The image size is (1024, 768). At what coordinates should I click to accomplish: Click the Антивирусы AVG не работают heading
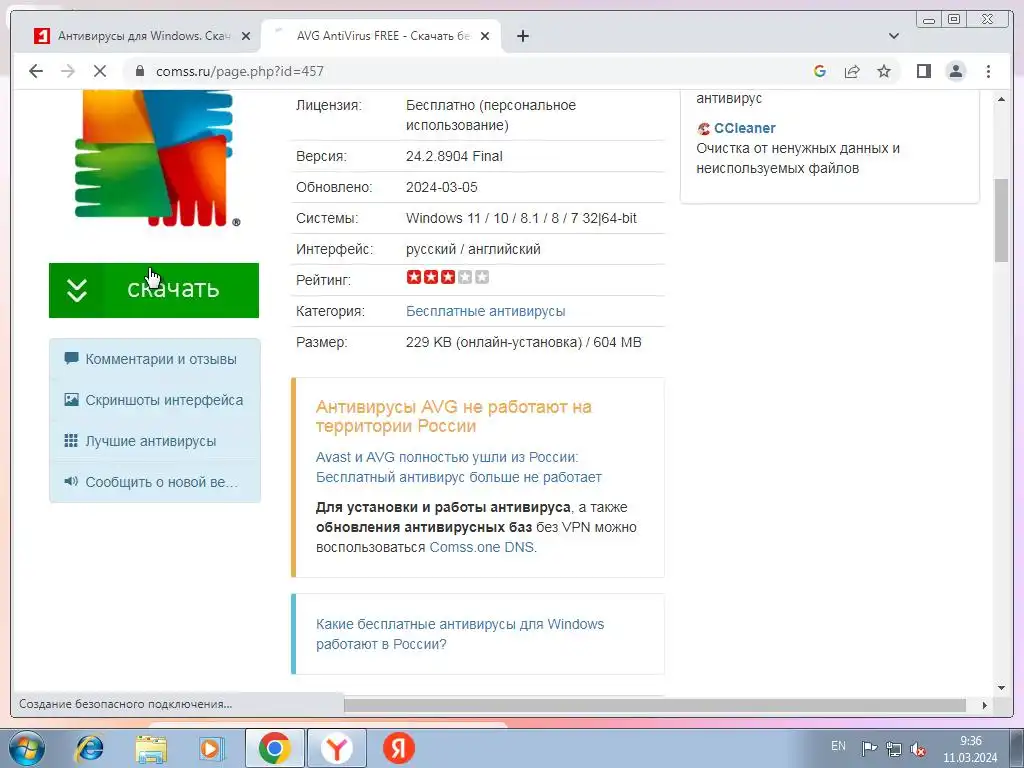tap(453, 416)
